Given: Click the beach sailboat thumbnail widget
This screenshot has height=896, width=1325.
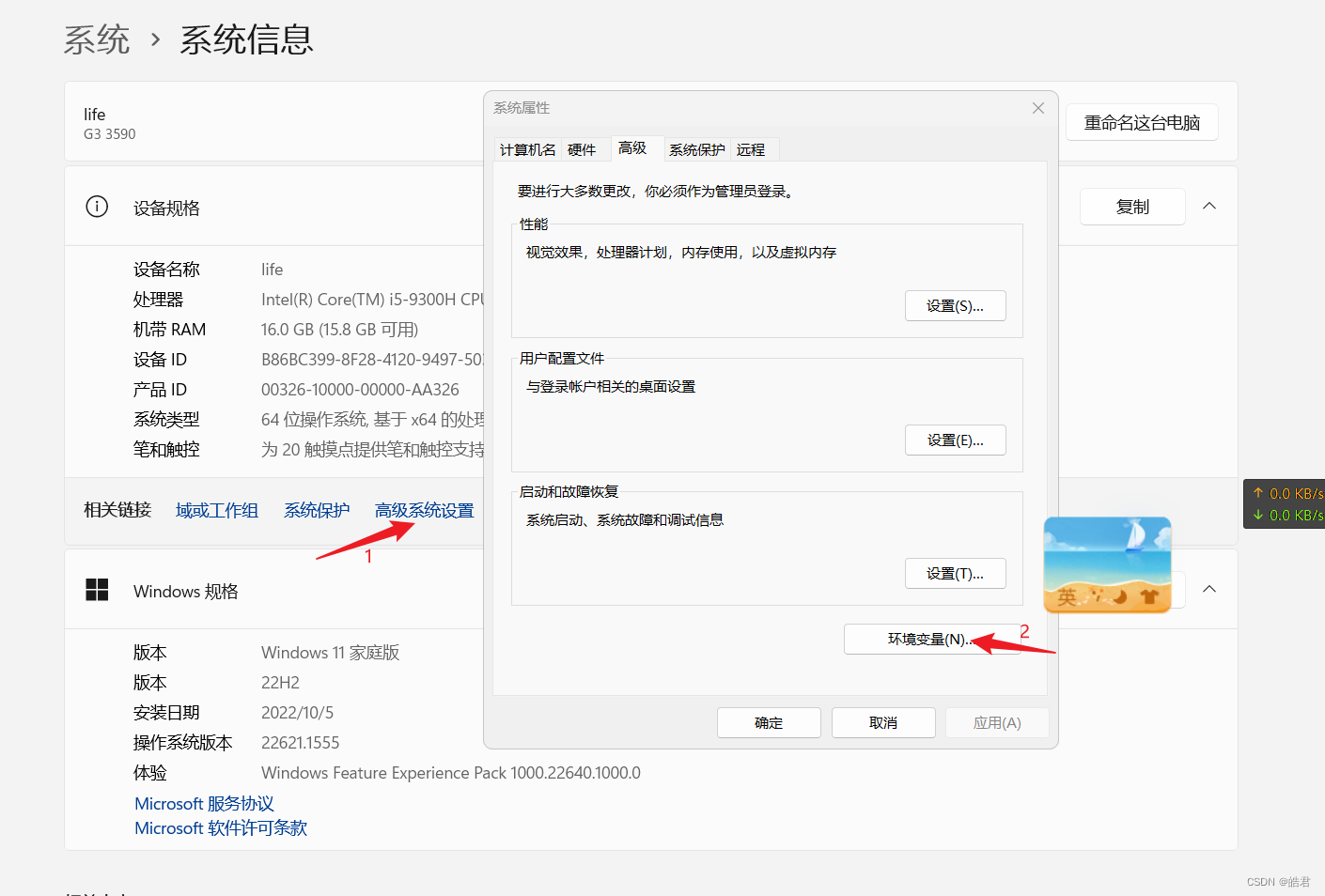Looking at the screenshot, I should [1107, 564].
